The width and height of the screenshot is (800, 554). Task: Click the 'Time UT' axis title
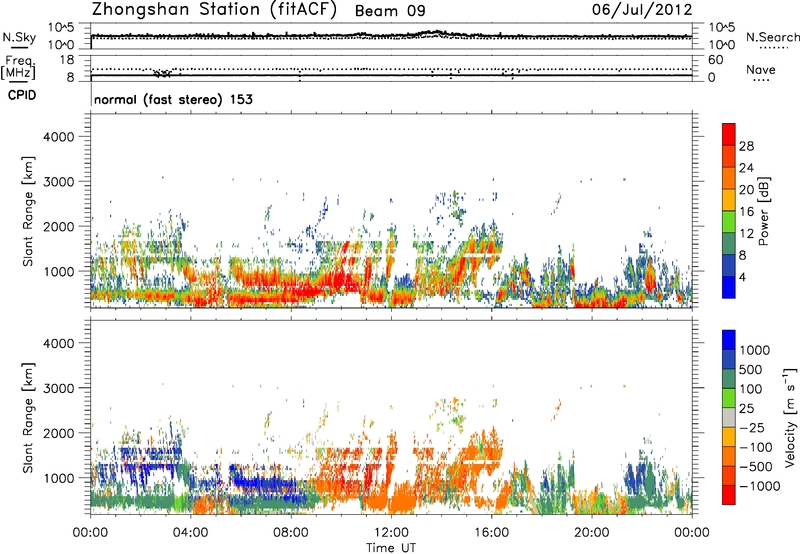click(x=391, y=548)
